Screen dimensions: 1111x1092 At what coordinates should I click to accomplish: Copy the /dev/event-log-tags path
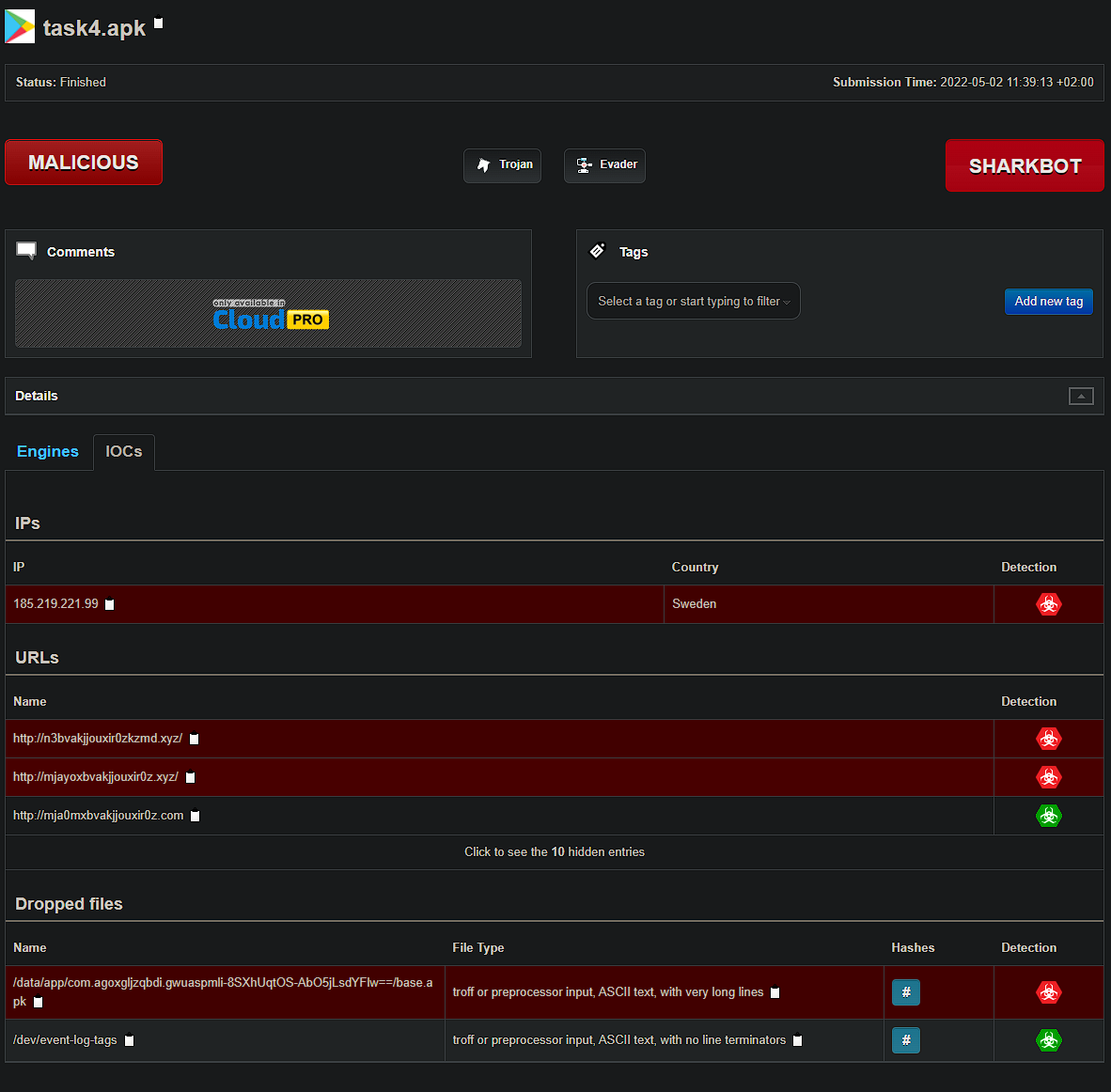tap(129, 1040)
